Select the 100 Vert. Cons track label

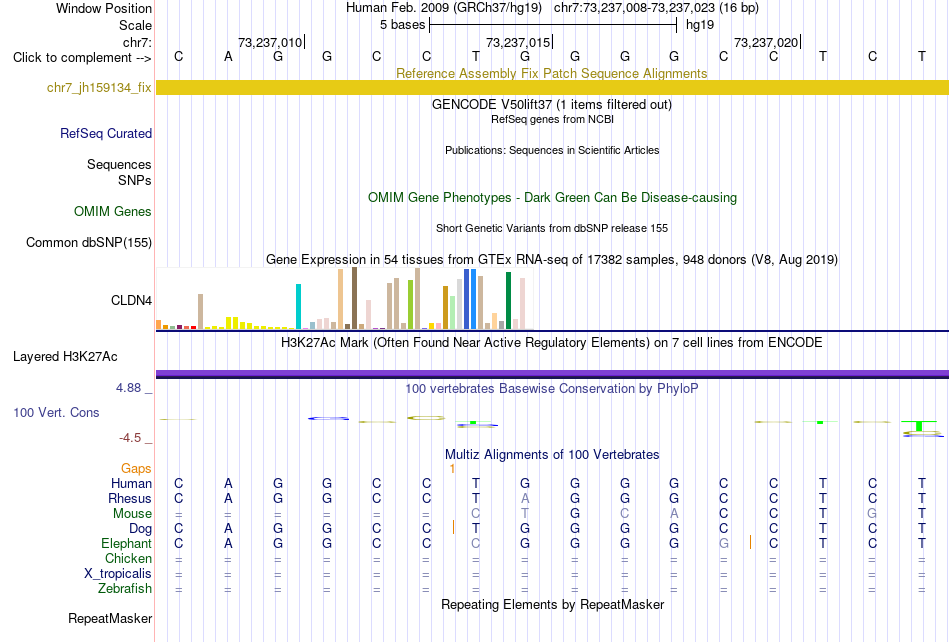56,412
